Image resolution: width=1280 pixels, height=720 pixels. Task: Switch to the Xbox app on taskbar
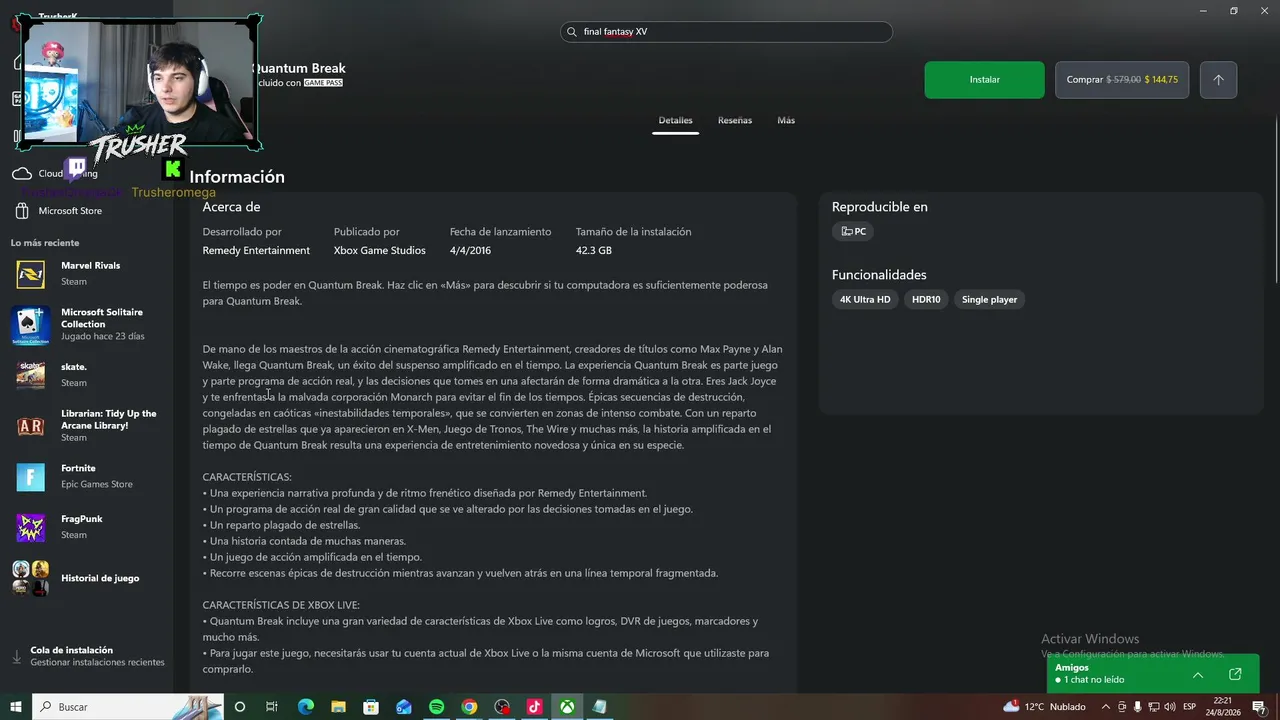click(x=567, y=707)
